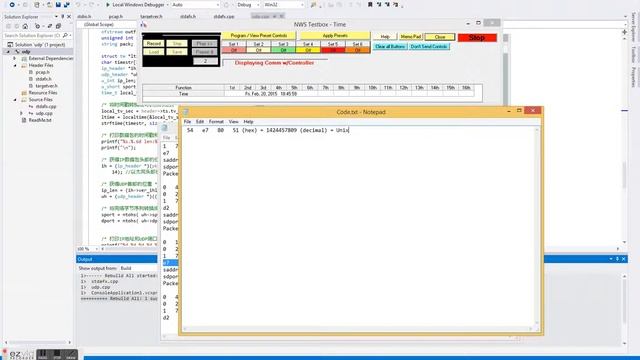Select ReadMe.txt in Solution Explorer

pyautogui.click(x=40, y=120)
